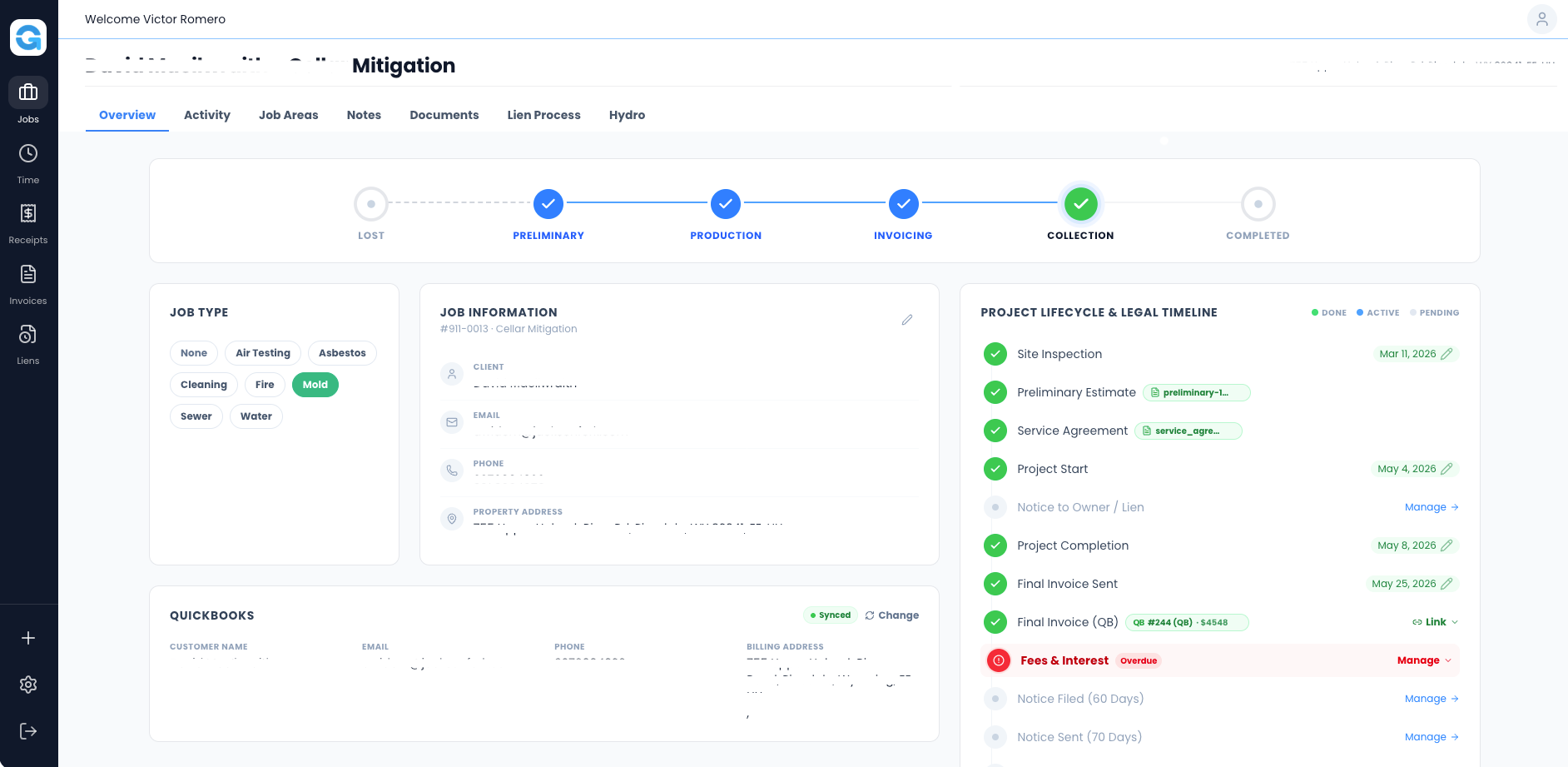Screen dimensions: 1568x767
Task: Click the Overdue badge on Fees & Interest
Action: tap(1139, 660)
